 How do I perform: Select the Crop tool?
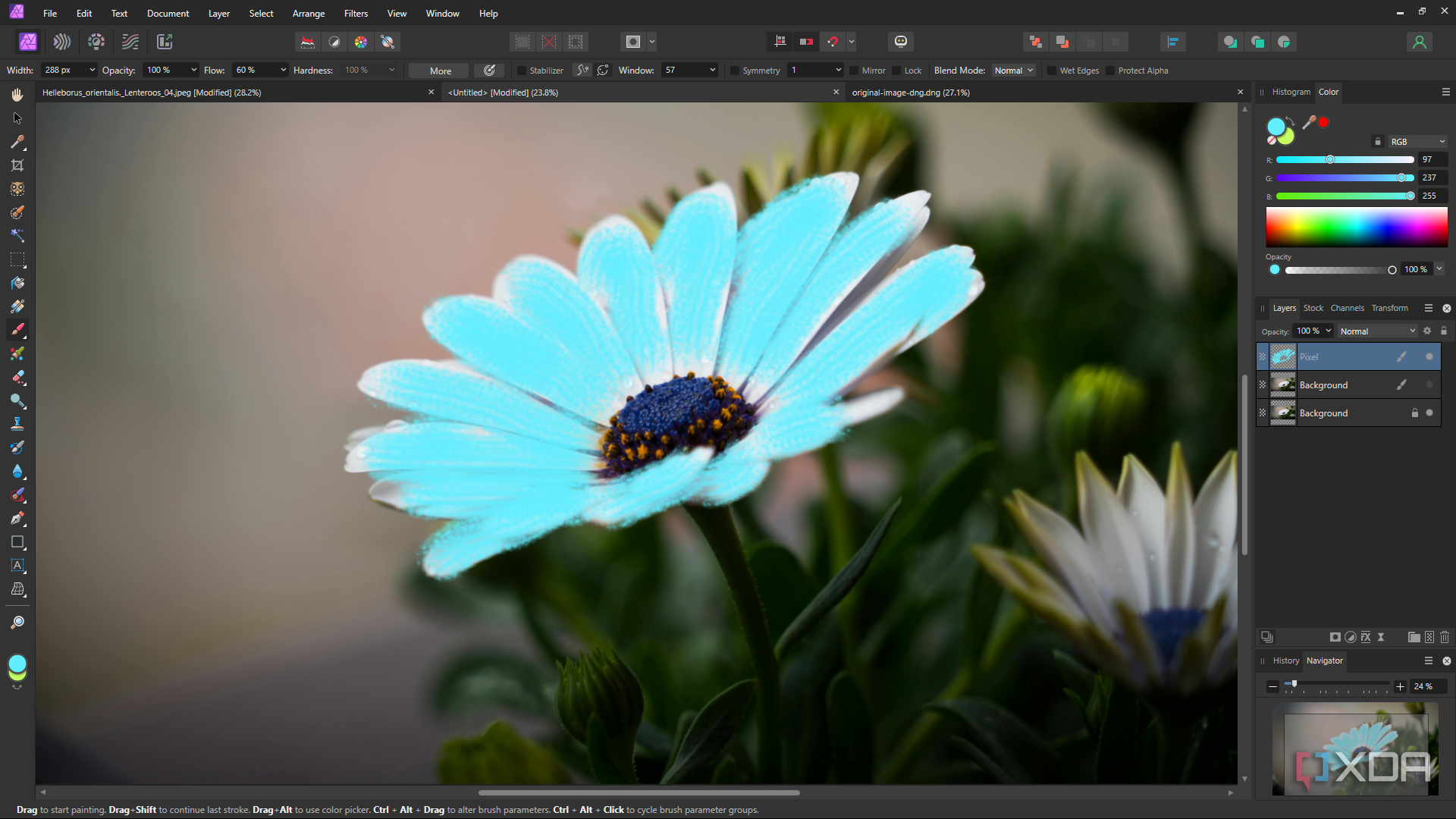17,165
